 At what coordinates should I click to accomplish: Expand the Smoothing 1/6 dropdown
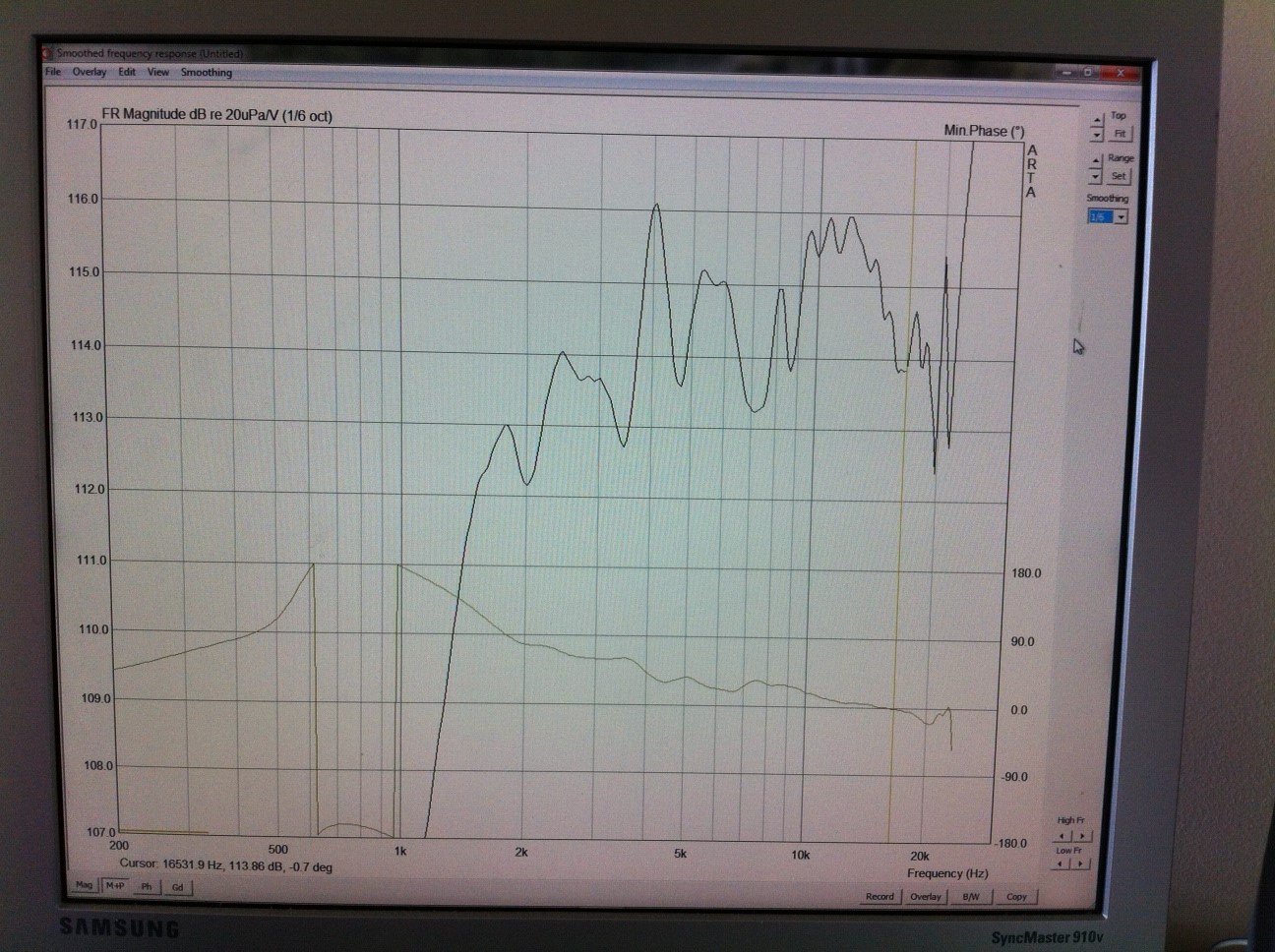click(1121, 217)
